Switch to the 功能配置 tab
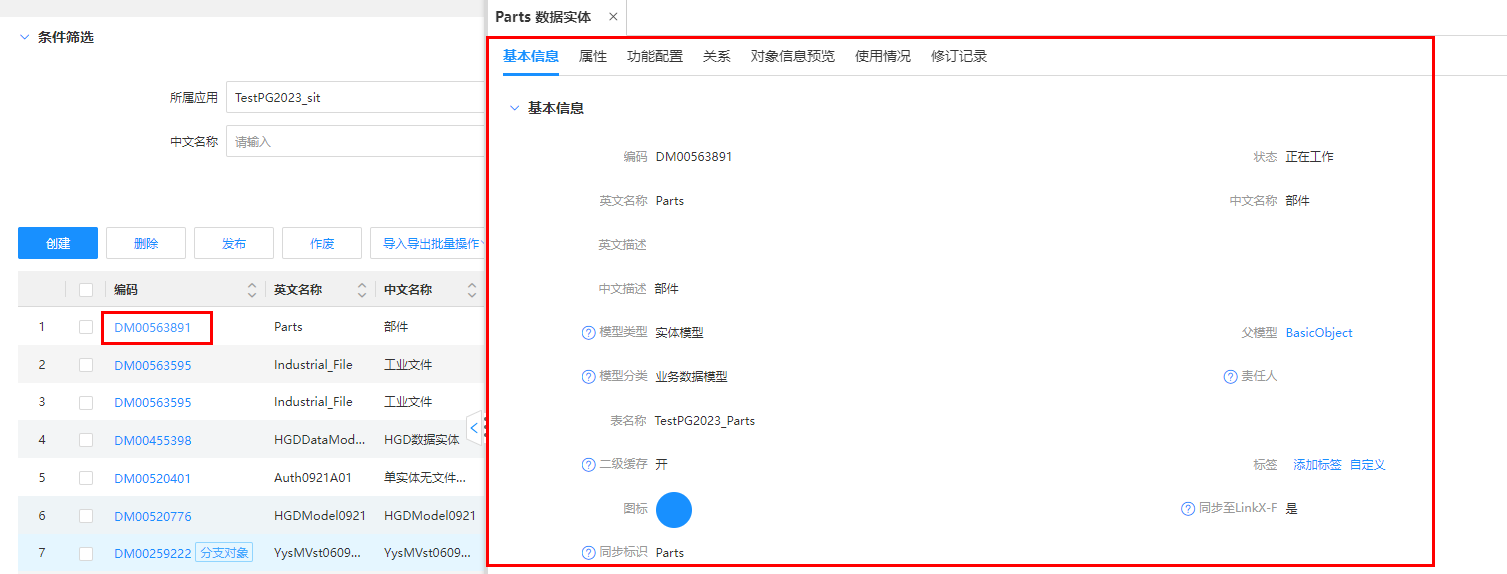Screen dimensions: 1507x574 coord(655,56)
